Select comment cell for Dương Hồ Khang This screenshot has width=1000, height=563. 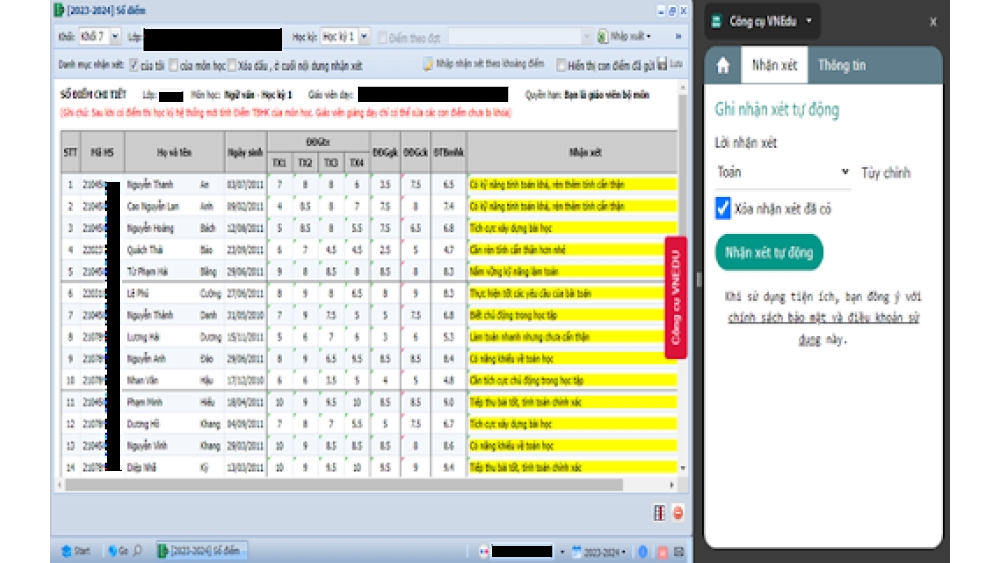[572, 424]
